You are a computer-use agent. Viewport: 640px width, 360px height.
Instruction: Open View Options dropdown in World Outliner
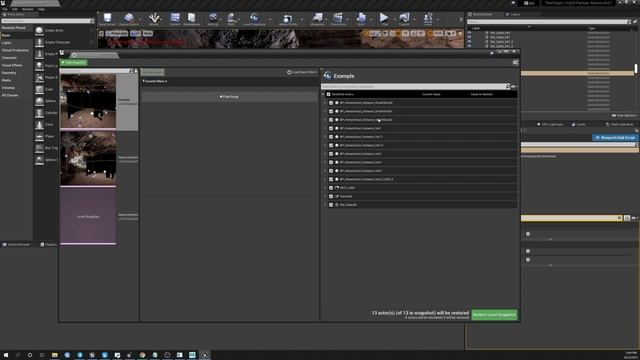tap(624, 116)
